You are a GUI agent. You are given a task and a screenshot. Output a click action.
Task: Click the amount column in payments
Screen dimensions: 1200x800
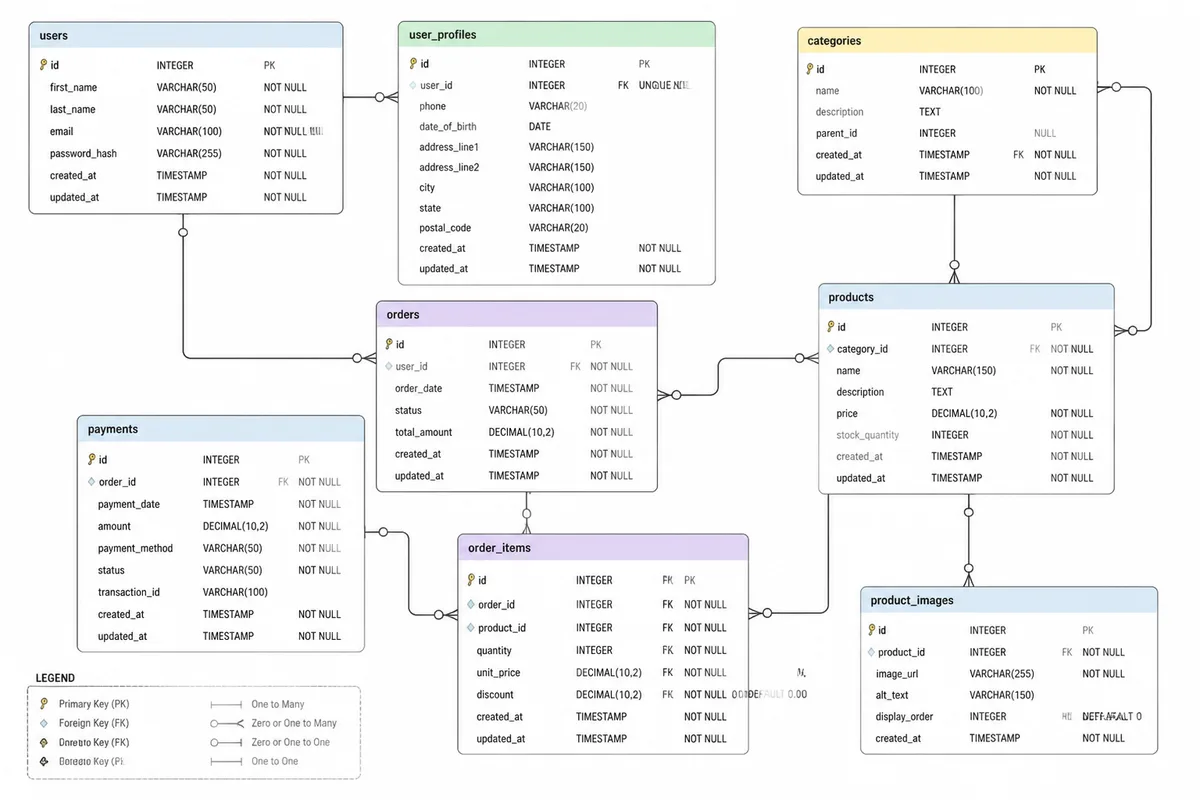[114, 526]
